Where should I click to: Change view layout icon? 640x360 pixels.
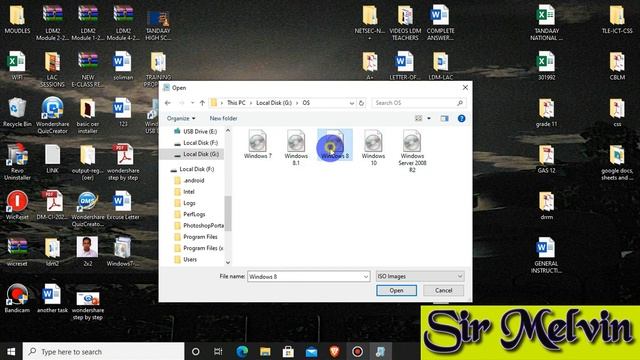pos(418,118)
